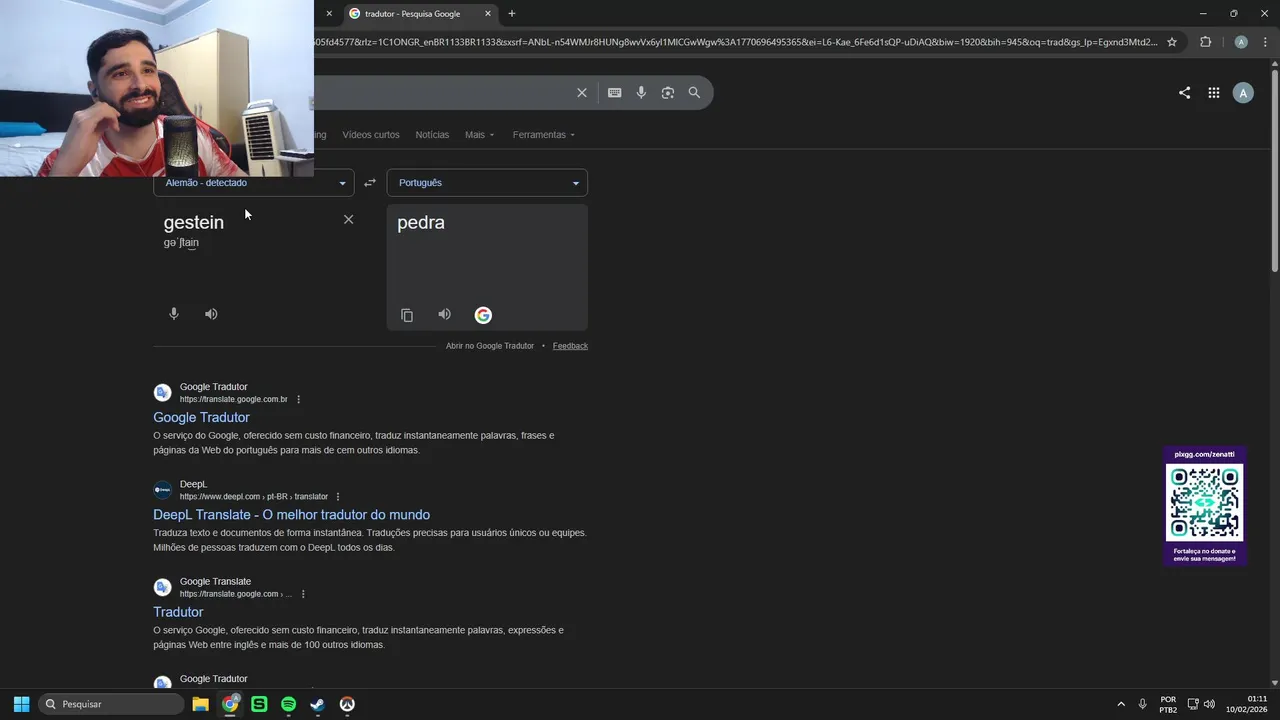Clear the Google search box

(x=581, y=93)
